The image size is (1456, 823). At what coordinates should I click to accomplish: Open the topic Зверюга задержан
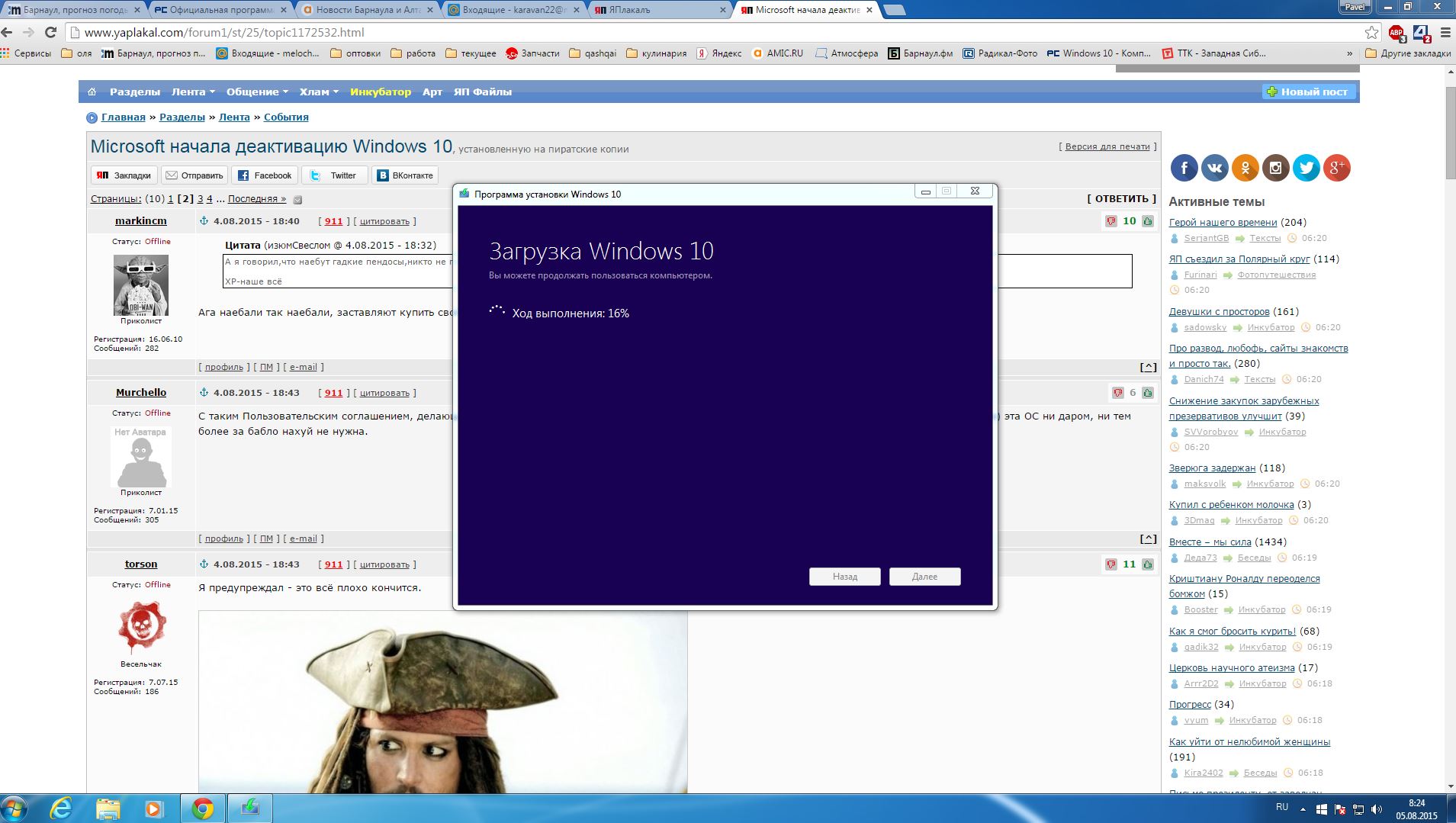pyautogui.click(x=1212, y=468)
